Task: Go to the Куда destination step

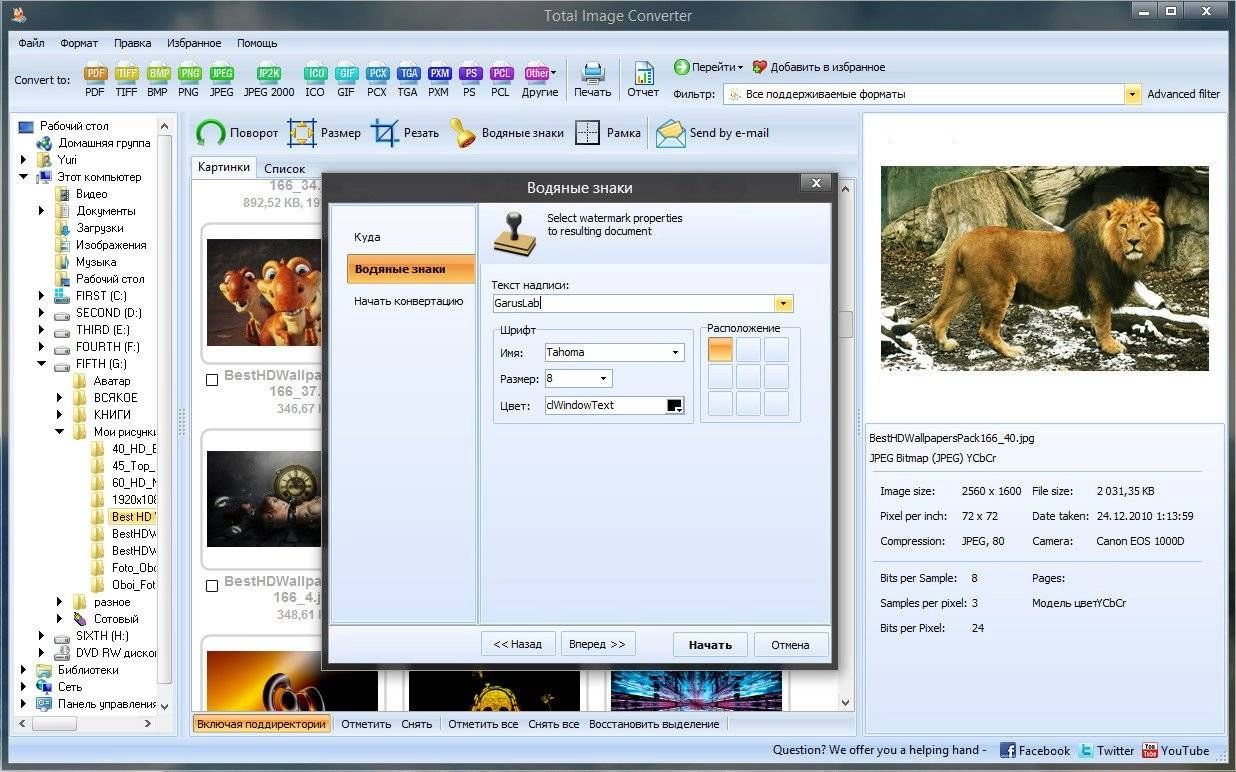Action: point(366,237)
